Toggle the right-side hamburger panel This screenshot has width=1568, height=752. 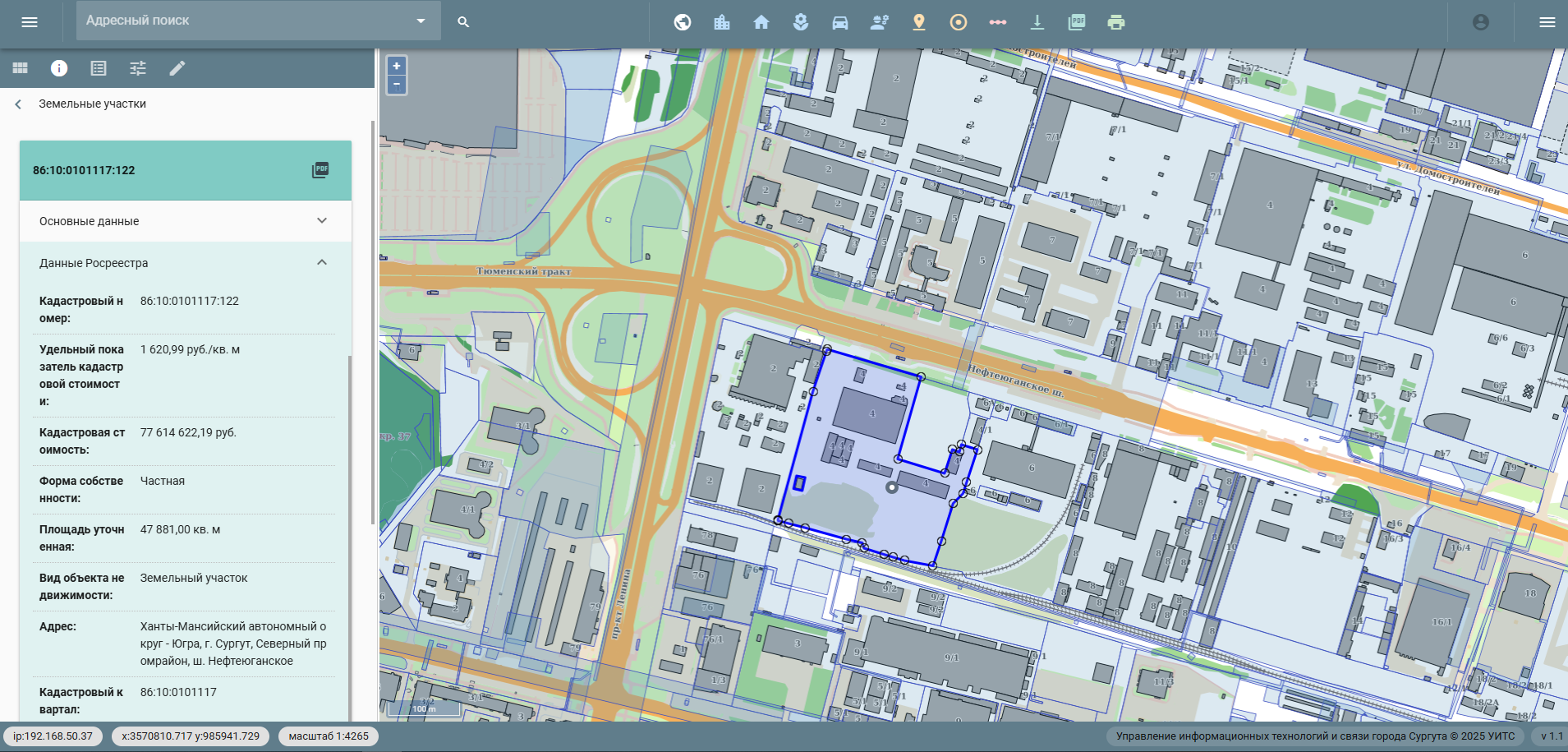tap(1547, 22)
